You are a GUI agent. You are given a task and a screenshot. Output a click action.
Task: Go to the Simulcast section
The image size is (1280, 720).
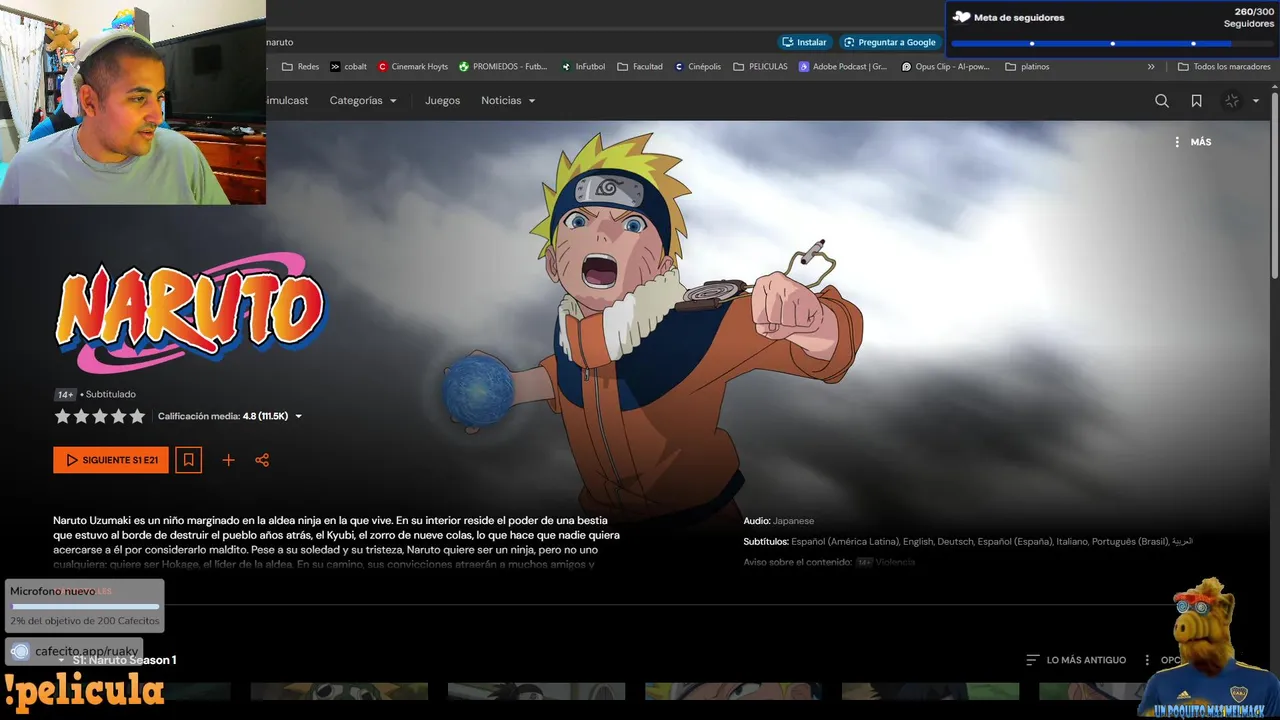(288, 101)
